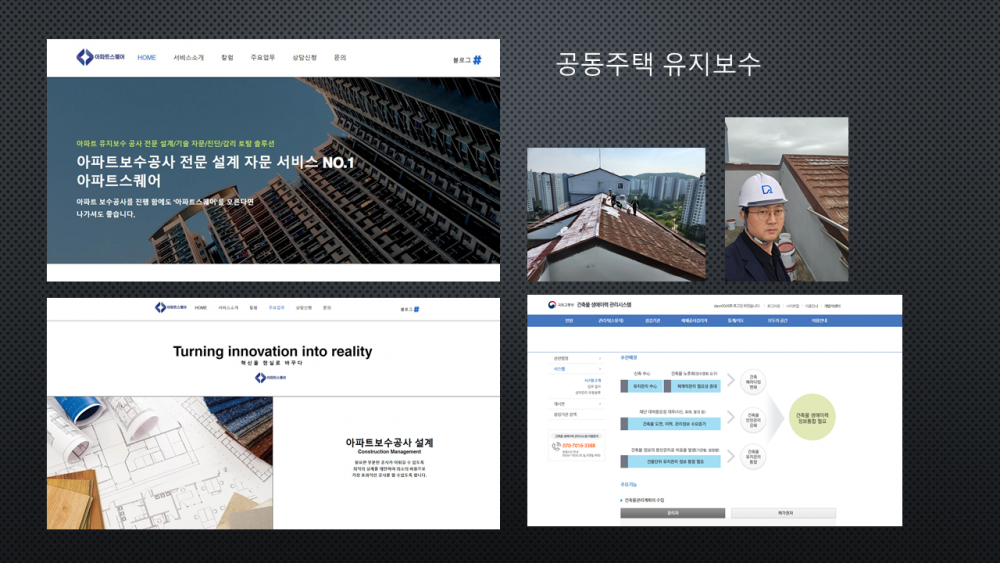Click the blue hash icon next to 블로그 in top site
This screenshot has width=1000, height=563.
pyautogui.click(x=477, y=60)
